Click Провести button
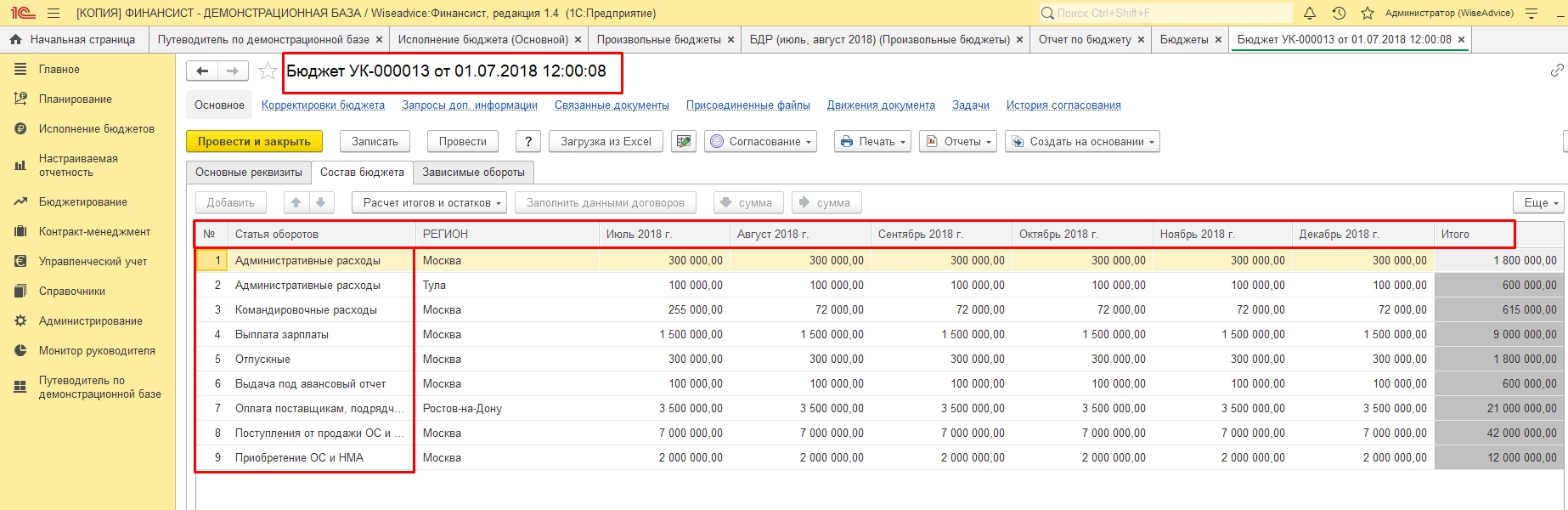This screenshot has height=510, width=1568. click(462, 142)
